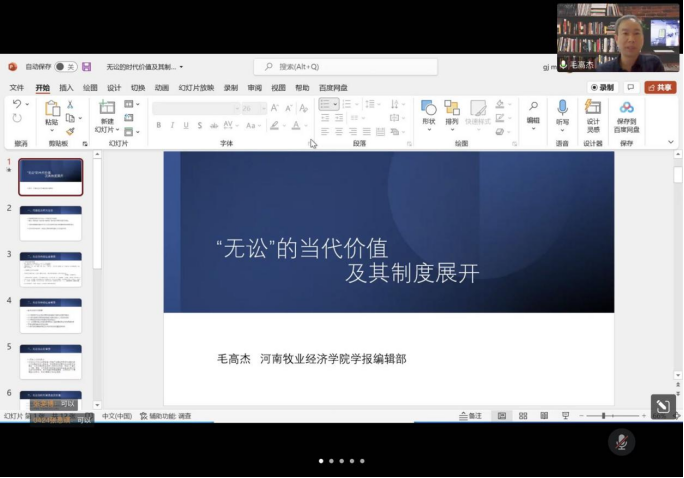684x478 pixels.
Task: Click the Save icon in title bar
Action: [87, 67]
